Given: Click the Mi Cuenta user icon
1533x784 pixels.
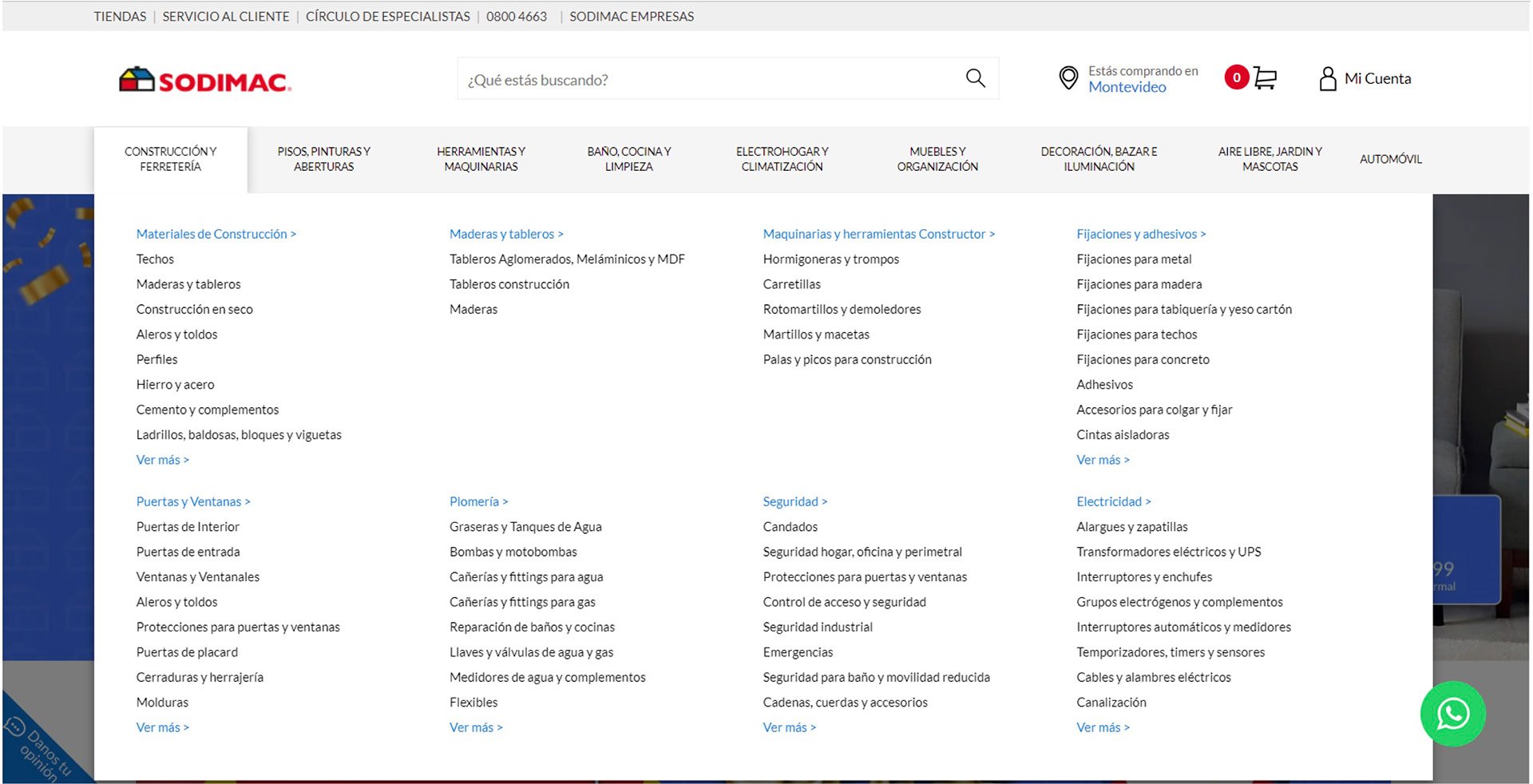Looking at the screenshot, I should (1327, 78).
